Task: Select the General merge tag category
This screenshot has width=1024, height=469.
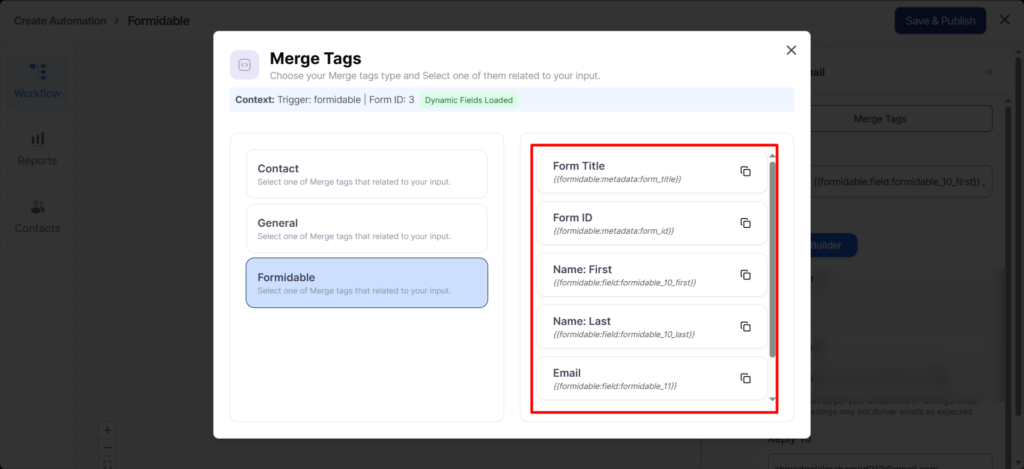Action: (366, 228)
